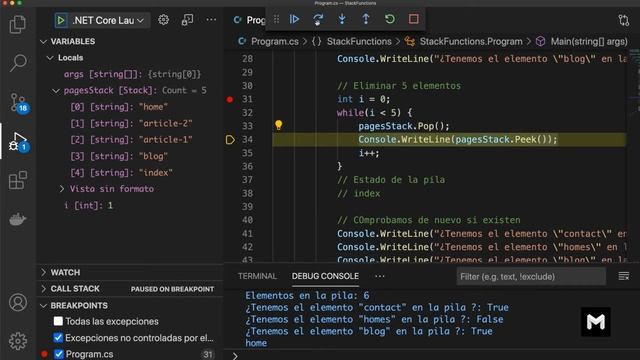Switch to the TERMINAL panel tab

[257, 276]
